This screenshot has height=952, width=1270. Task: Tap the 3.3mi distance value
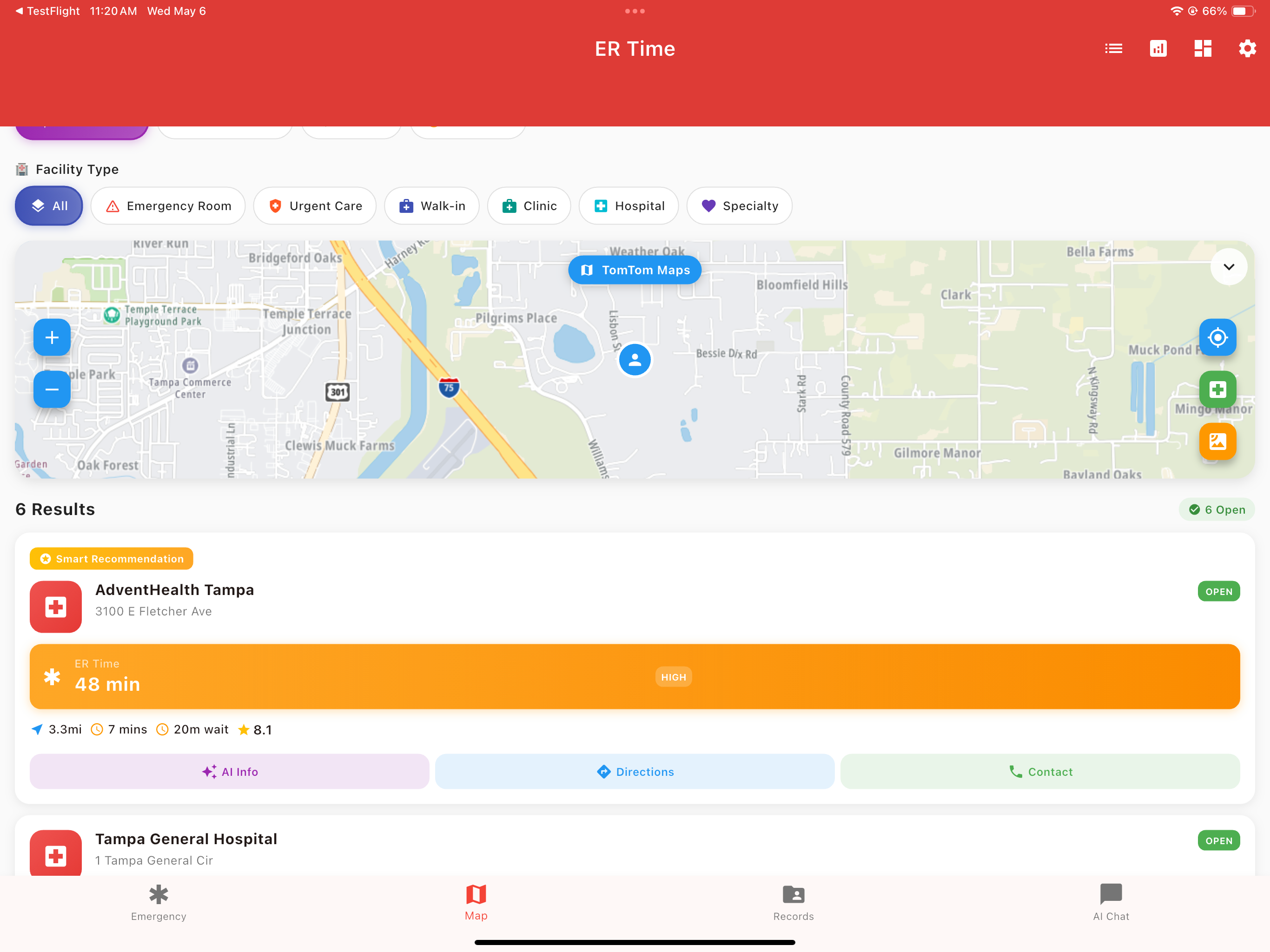point(65,730)
